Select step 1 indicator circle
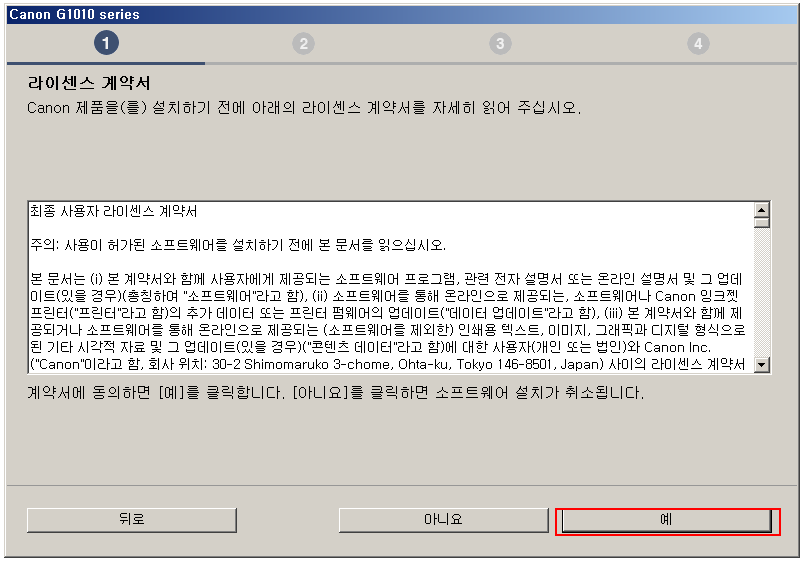 tap(106, 43)
